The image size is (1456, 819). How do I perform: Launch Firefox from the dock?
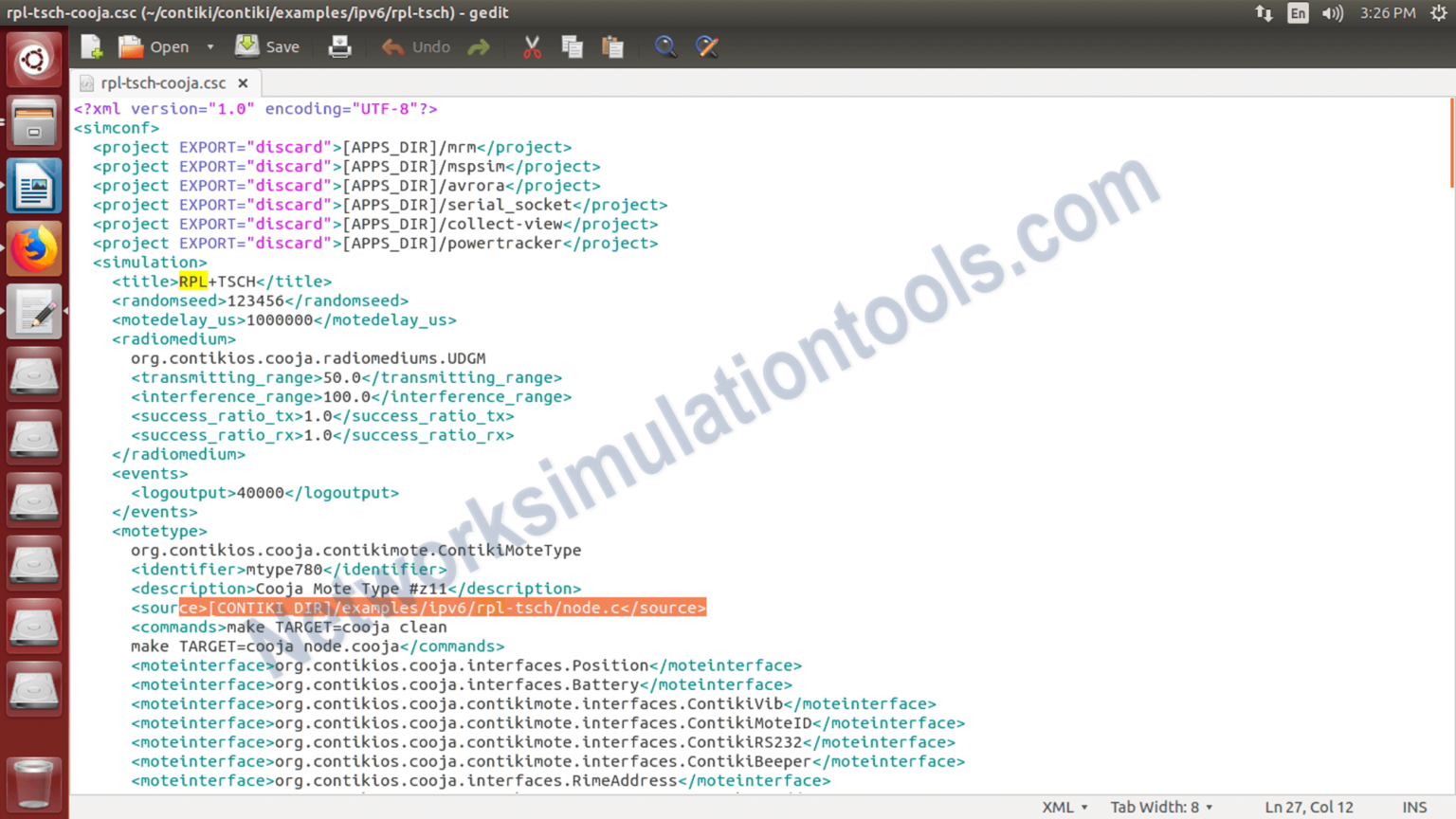tap(34, 247)
